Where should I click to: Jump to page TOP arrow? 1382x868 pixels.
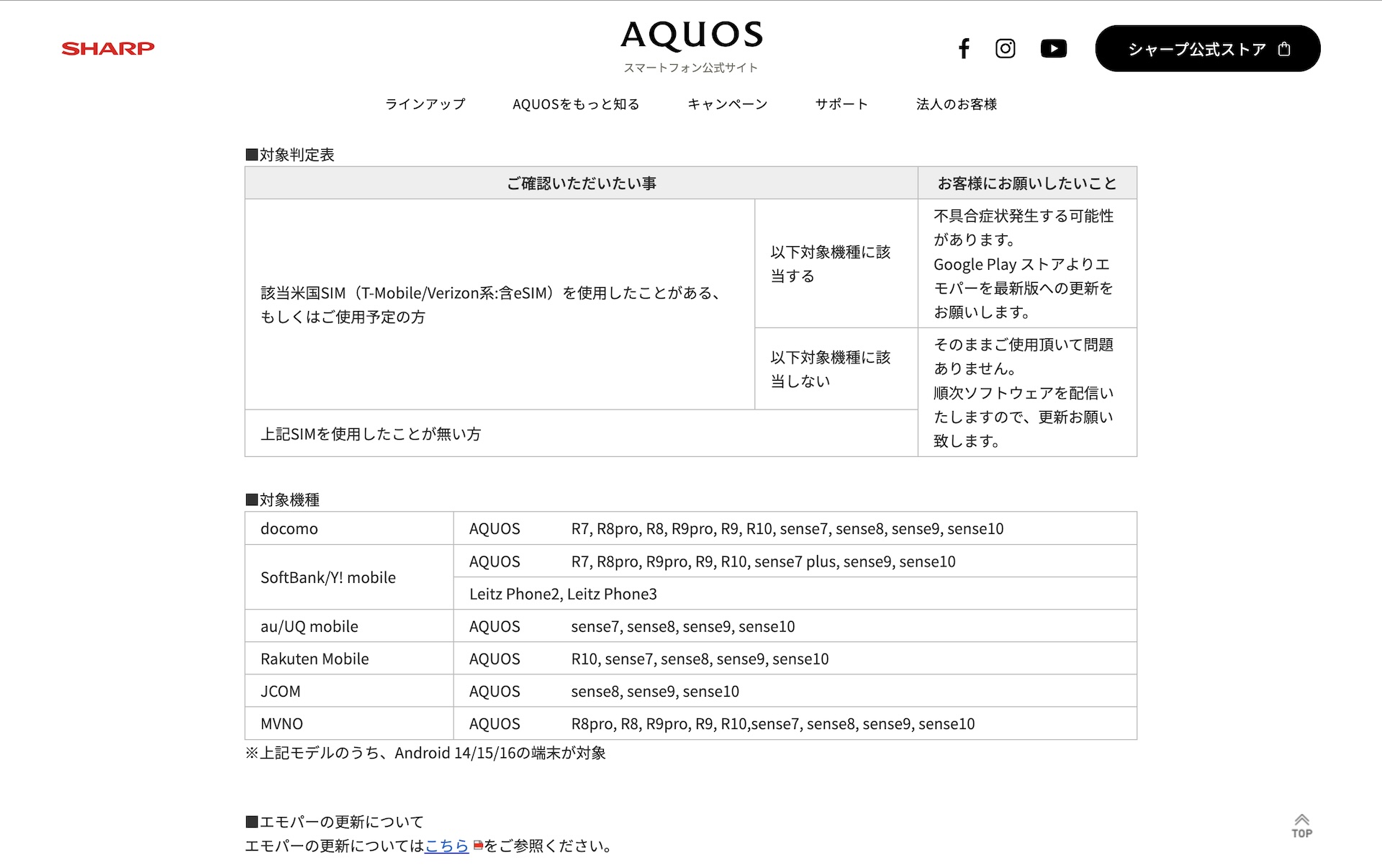click(x=1301, y=826)
